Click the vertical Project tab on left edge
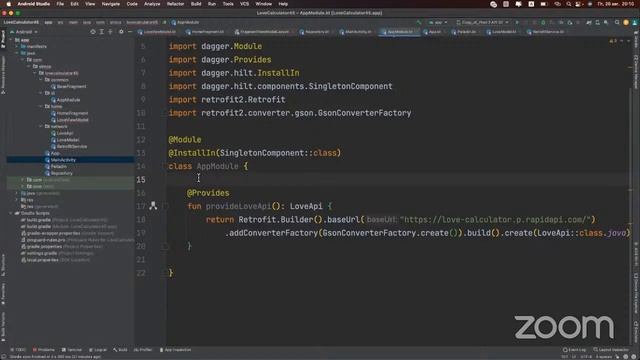Screen dimensions: 640x360 click(3, 40)
